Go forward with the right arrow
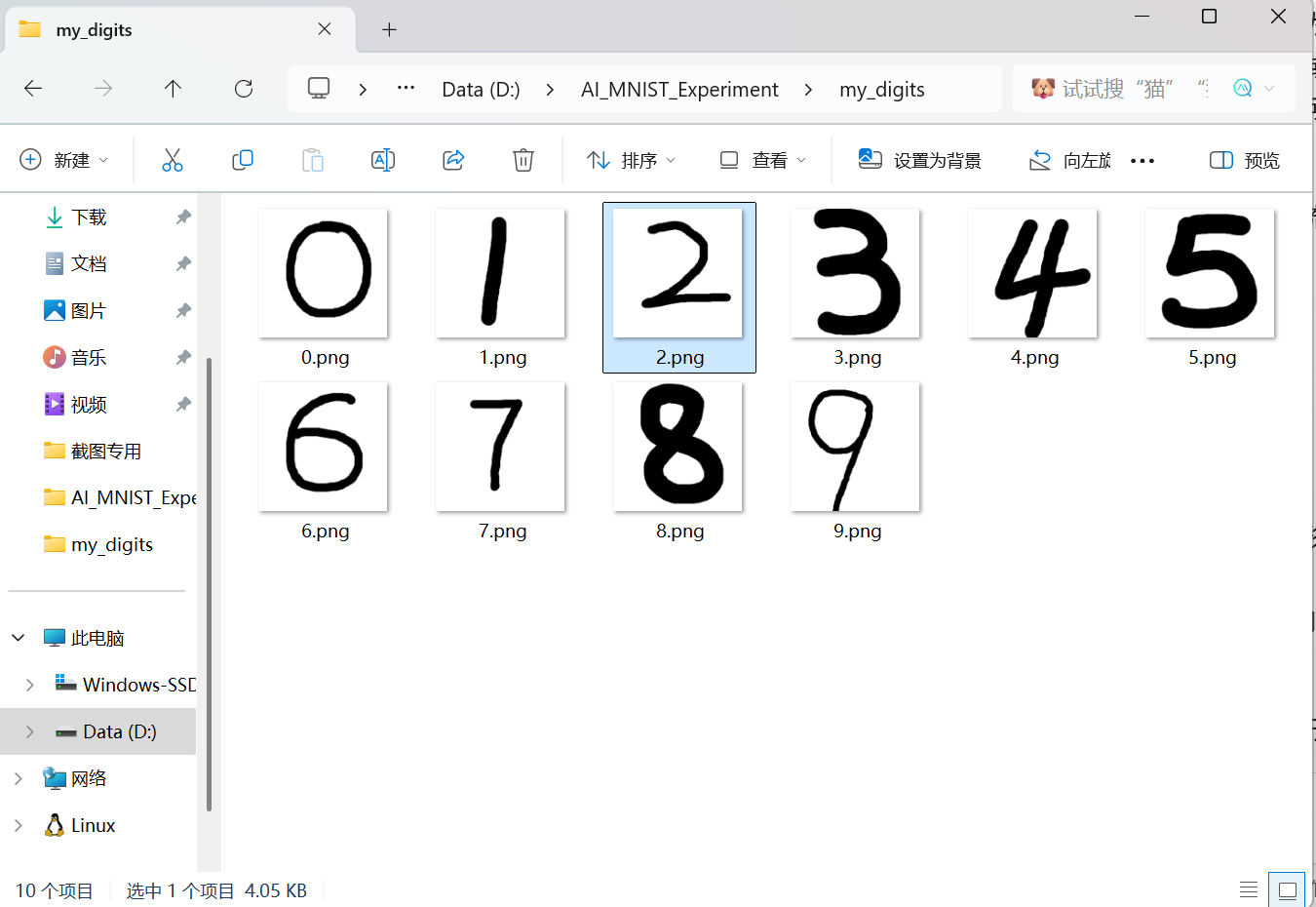 coord(103,89)
